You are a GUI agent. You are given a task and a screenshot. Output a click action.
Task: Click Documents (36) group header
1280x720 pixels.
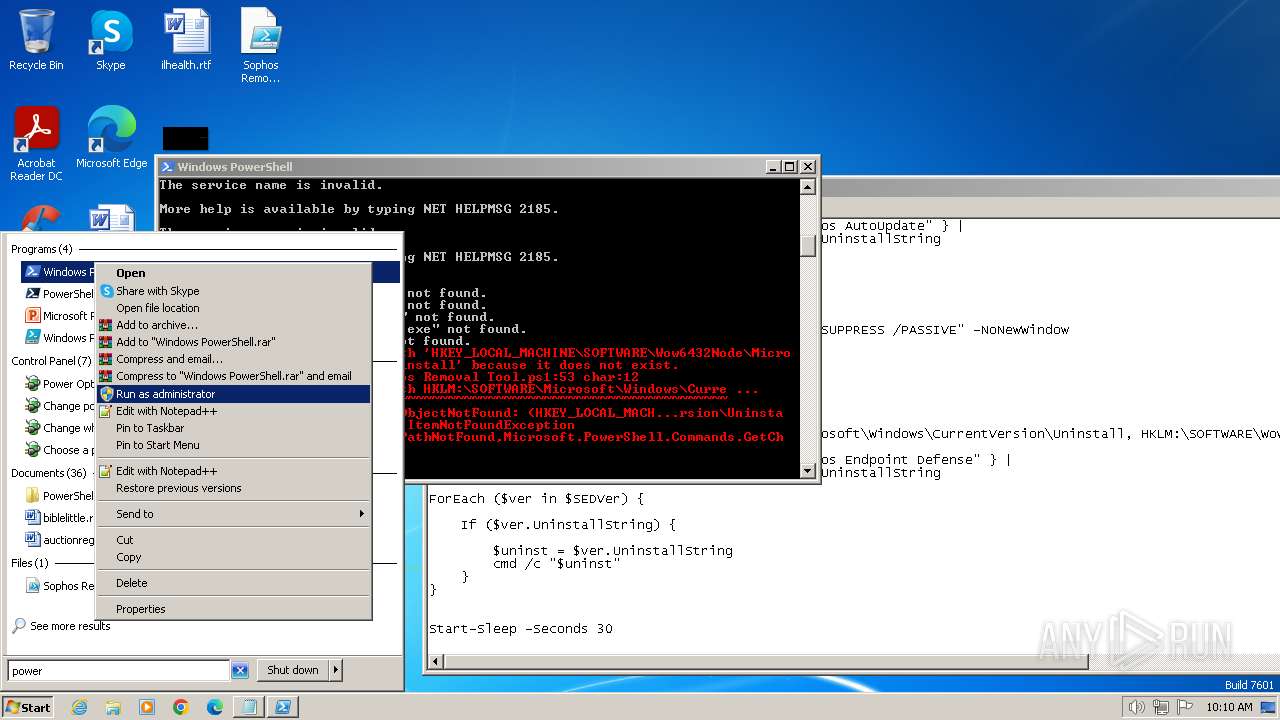[49, 473]
